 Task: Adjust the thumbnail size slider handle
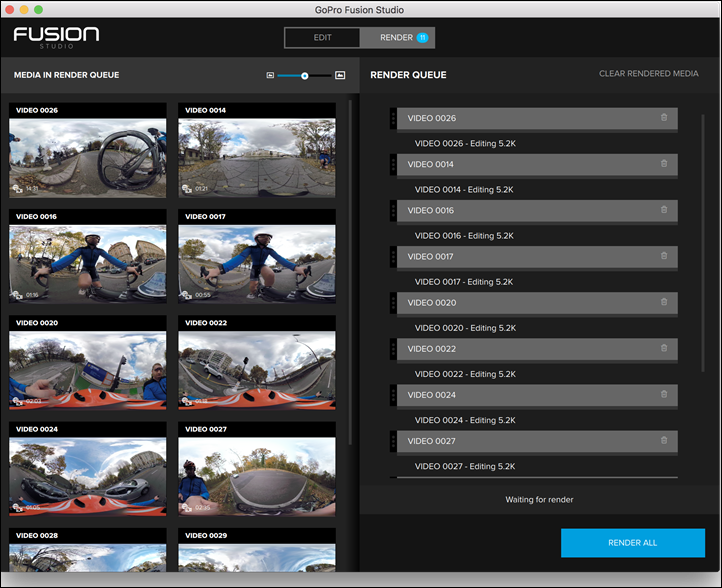click(x=304, y=76)
